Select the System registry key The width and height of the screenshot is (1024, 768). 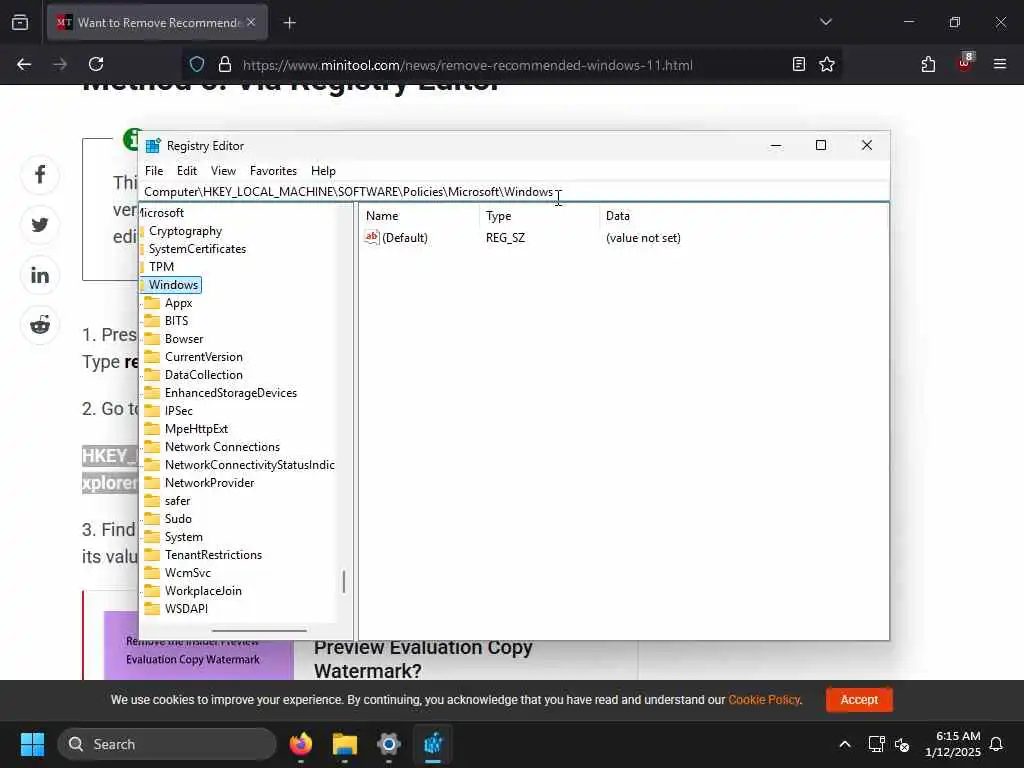coord(184,537)
